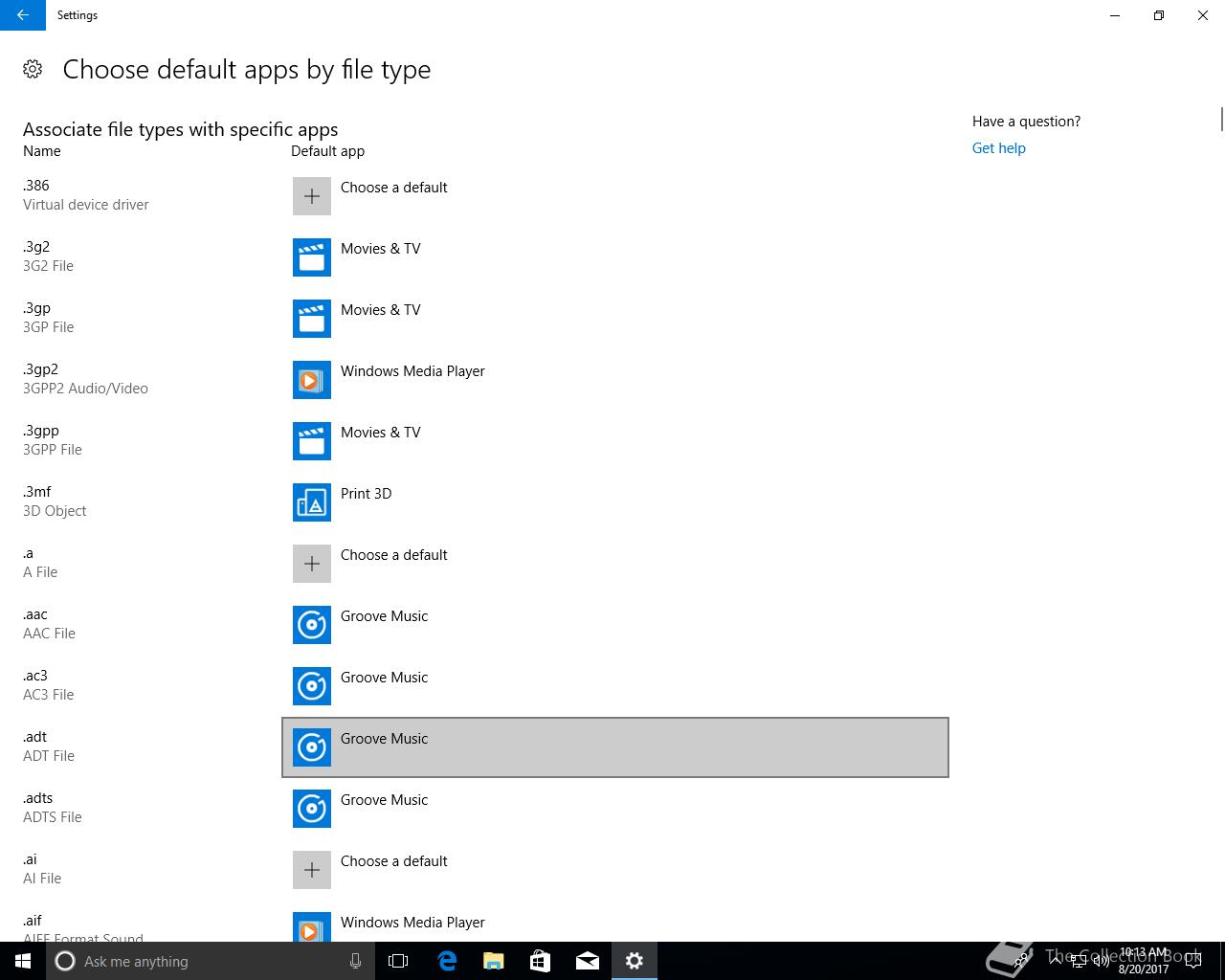This screenshot has height=980, width=1225.
Task: Click the vertical scrollbar thumb
Action: (1221, 120)
